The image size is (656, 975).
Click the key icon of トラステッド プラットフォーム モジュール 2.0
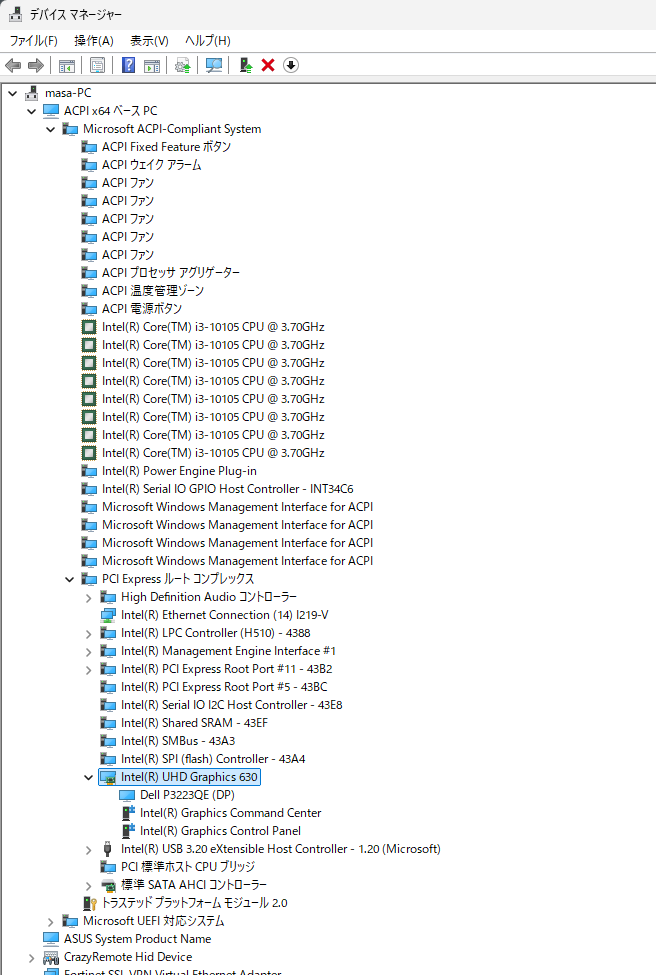(x=90, y=903)
